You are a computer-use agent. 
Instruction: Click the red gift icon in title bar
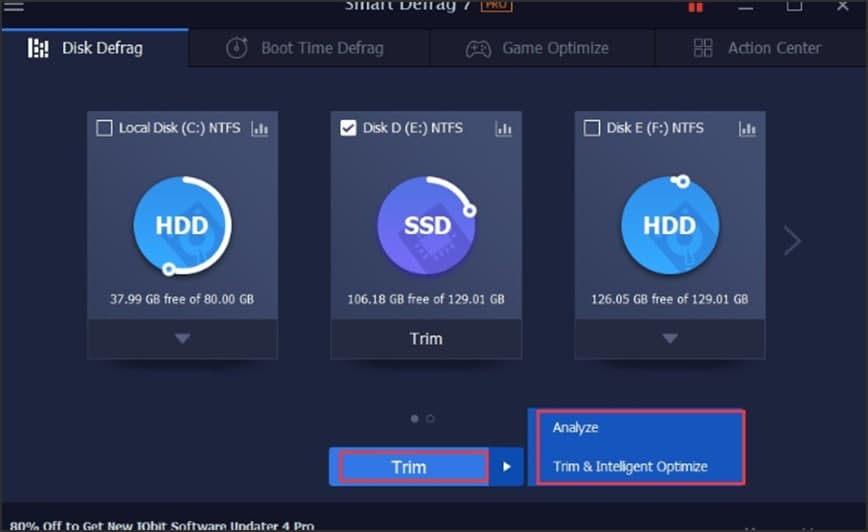695,7
